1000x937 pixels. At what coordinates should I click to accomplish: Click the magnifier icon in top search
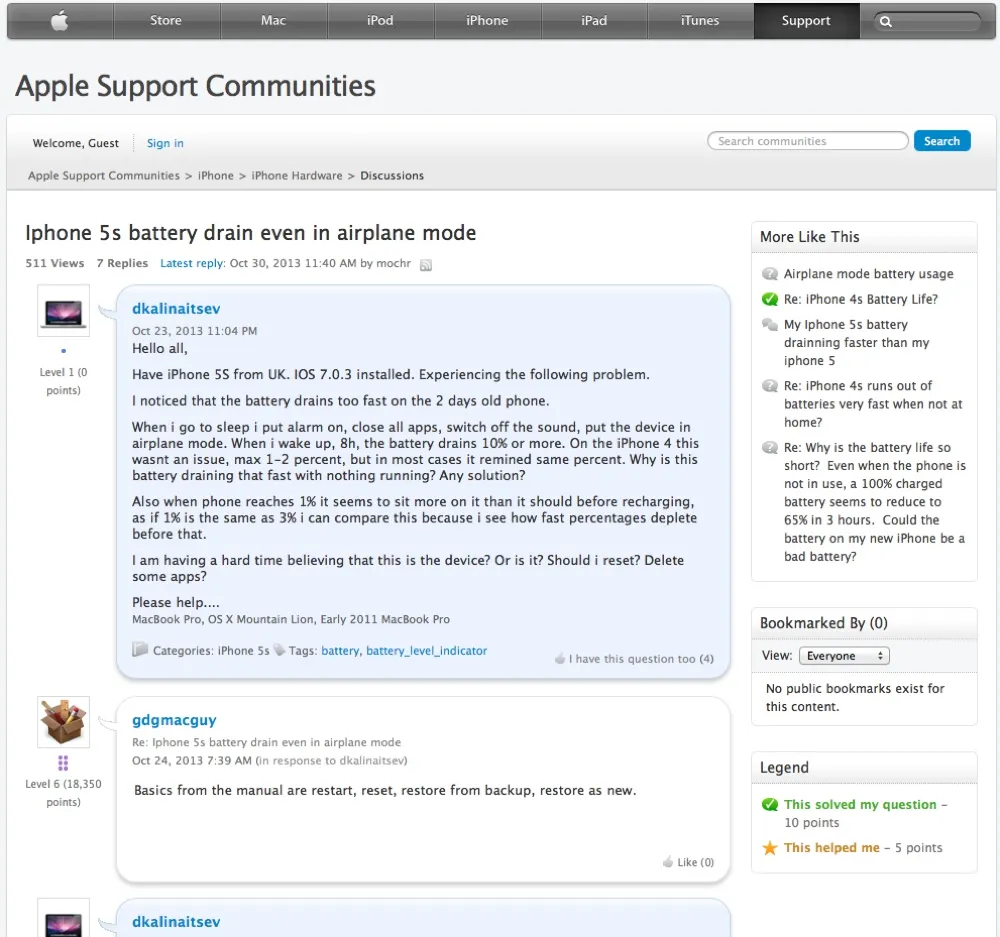886,22
